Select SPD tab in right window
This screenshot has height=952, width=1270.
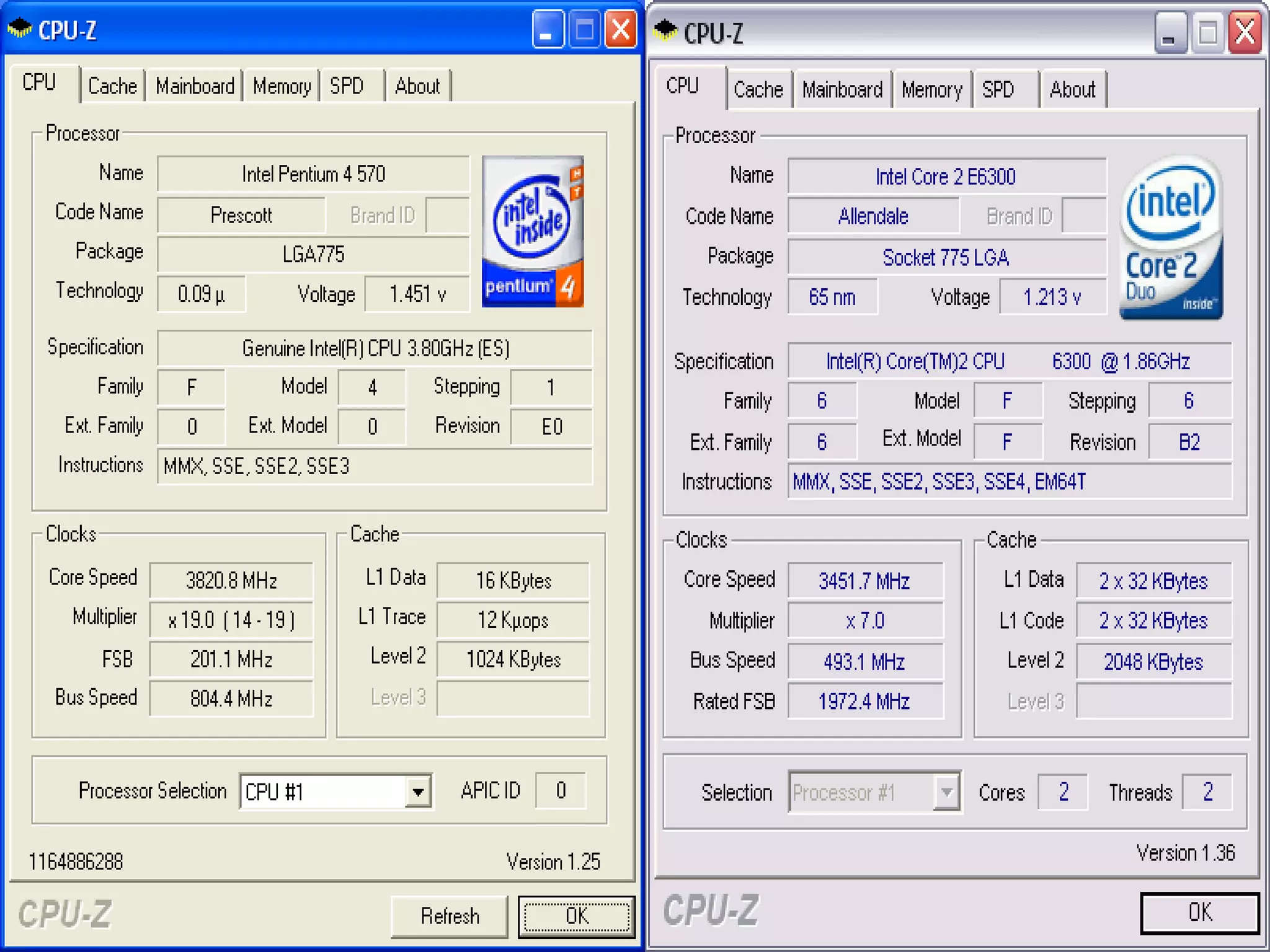pos(998,90)
